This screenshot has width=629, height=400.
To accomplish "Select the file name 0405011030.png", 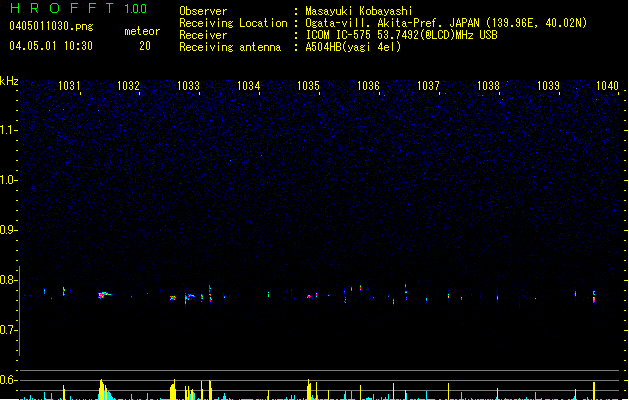I will click(51, 26).
